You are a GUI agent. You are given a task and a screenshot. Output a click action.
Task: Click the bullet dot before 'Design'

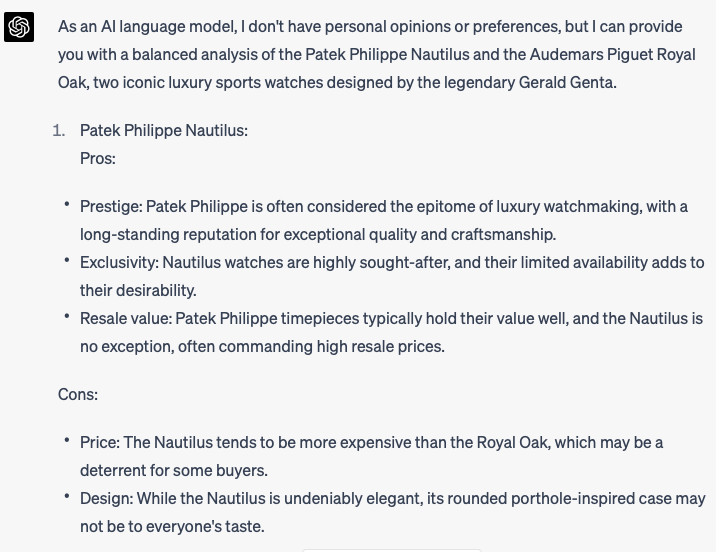67,496
